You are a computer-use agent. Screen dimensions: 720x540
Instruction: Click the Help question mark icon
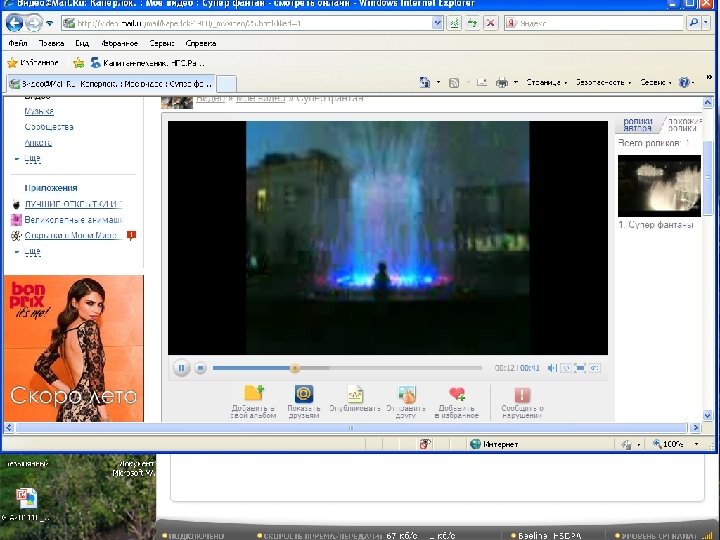point(684,83)
